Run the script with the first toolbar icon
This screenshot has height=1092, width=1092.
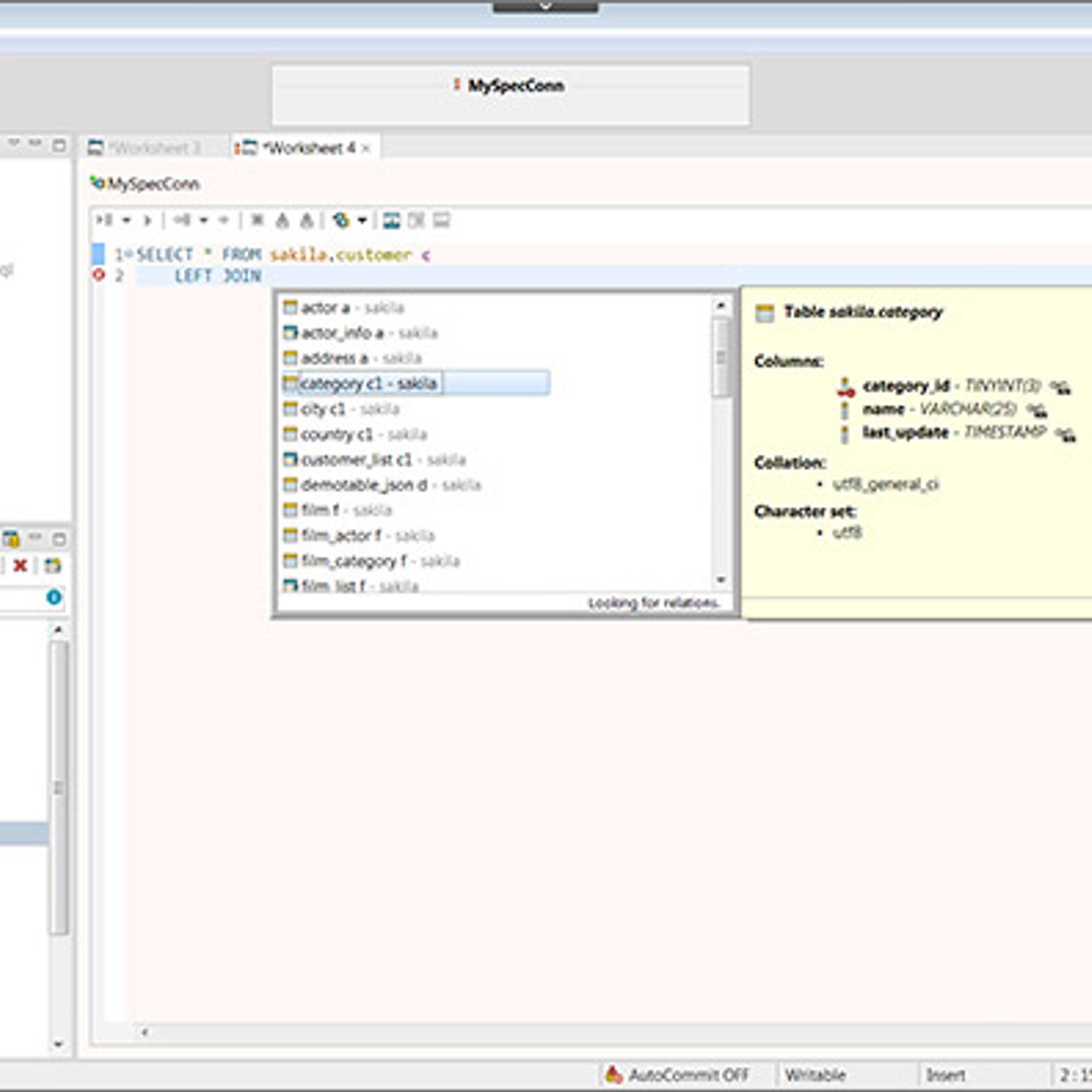click(x=105, y=220)
